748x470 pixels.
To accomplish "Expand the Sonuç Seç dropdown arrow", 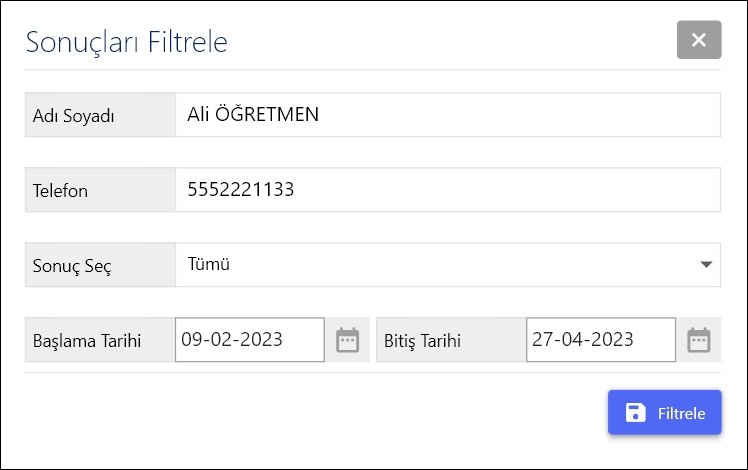I will [706, 265].
